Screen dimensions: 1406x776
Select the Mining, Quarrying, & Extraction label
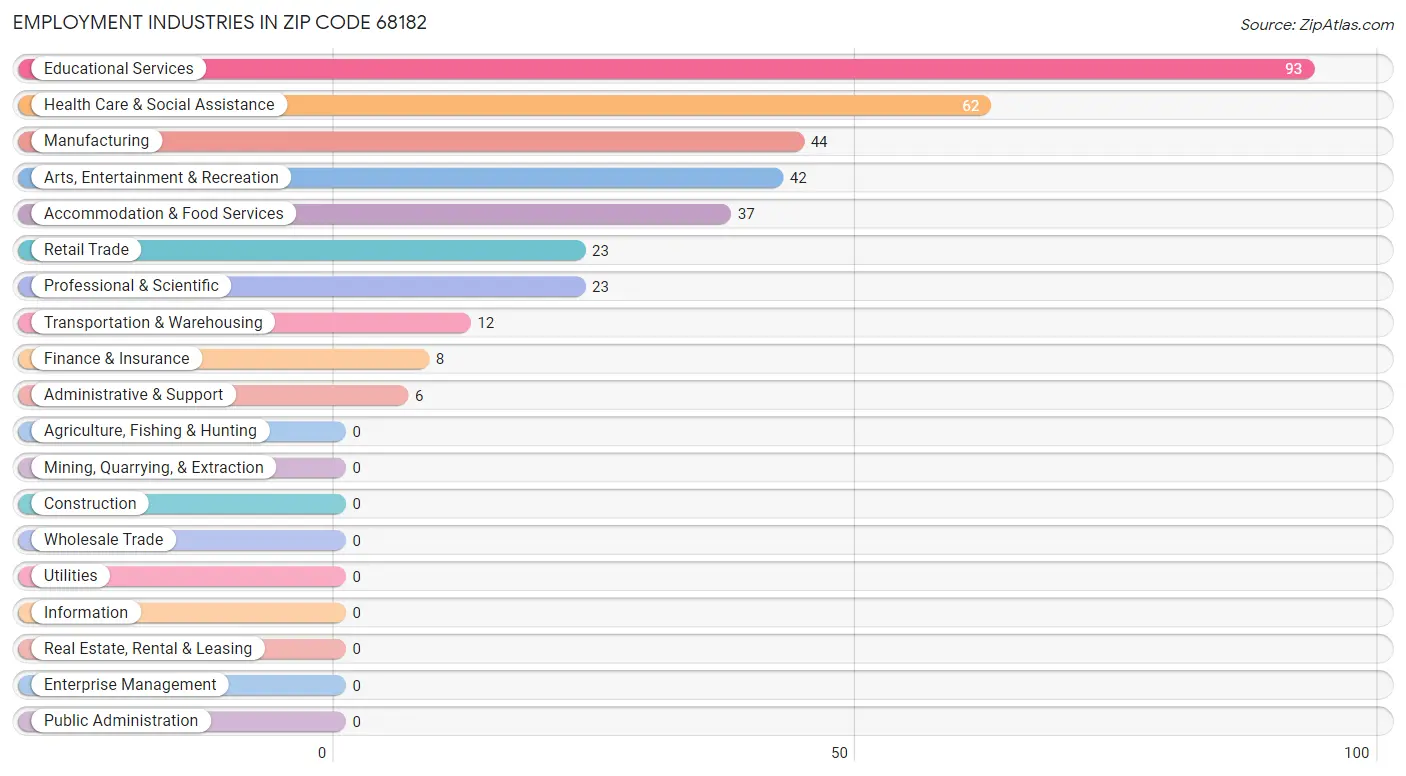click(x=154, y=468)
